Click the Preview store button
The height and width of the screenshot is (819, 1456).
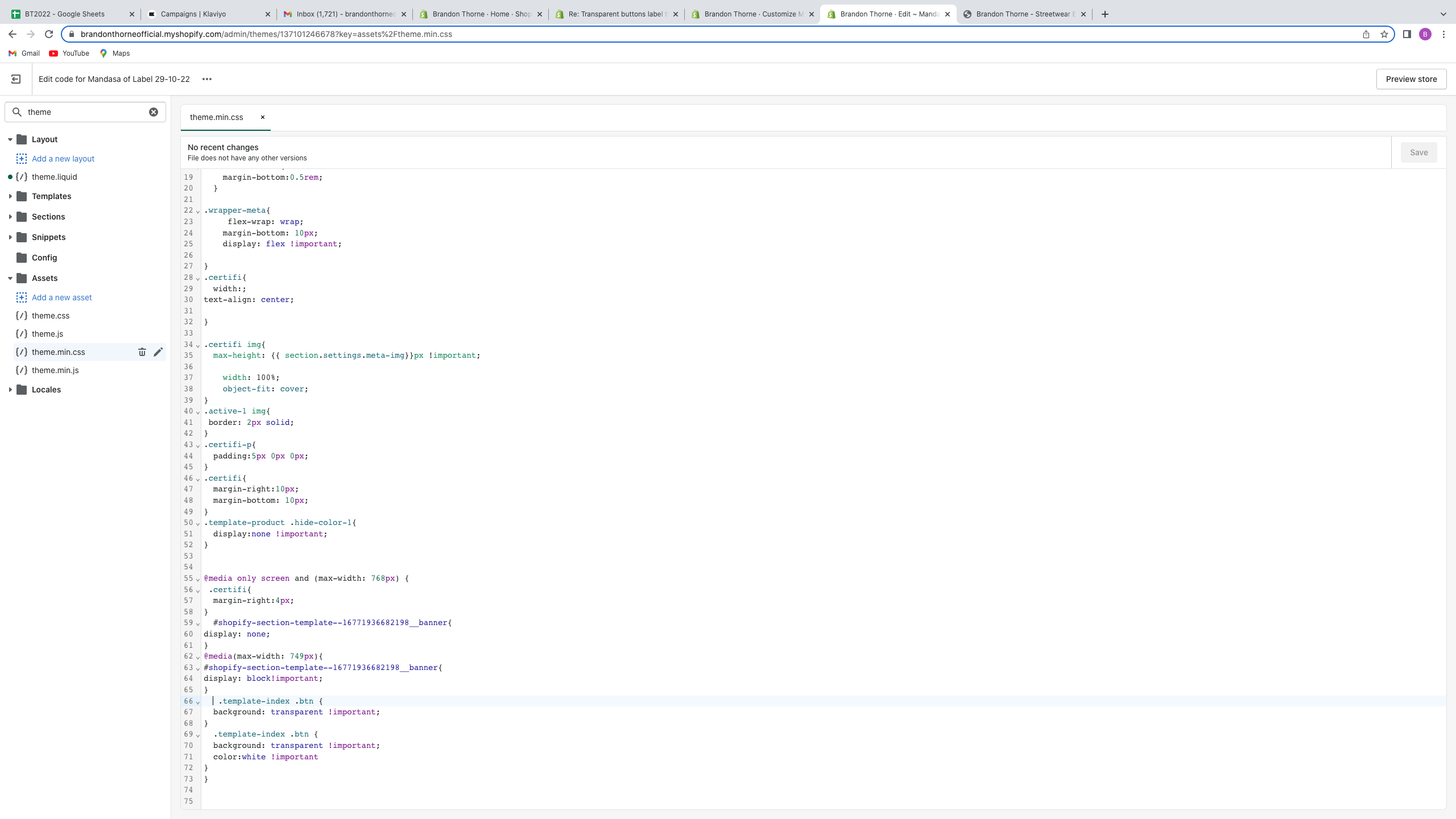coord(1411,79)
